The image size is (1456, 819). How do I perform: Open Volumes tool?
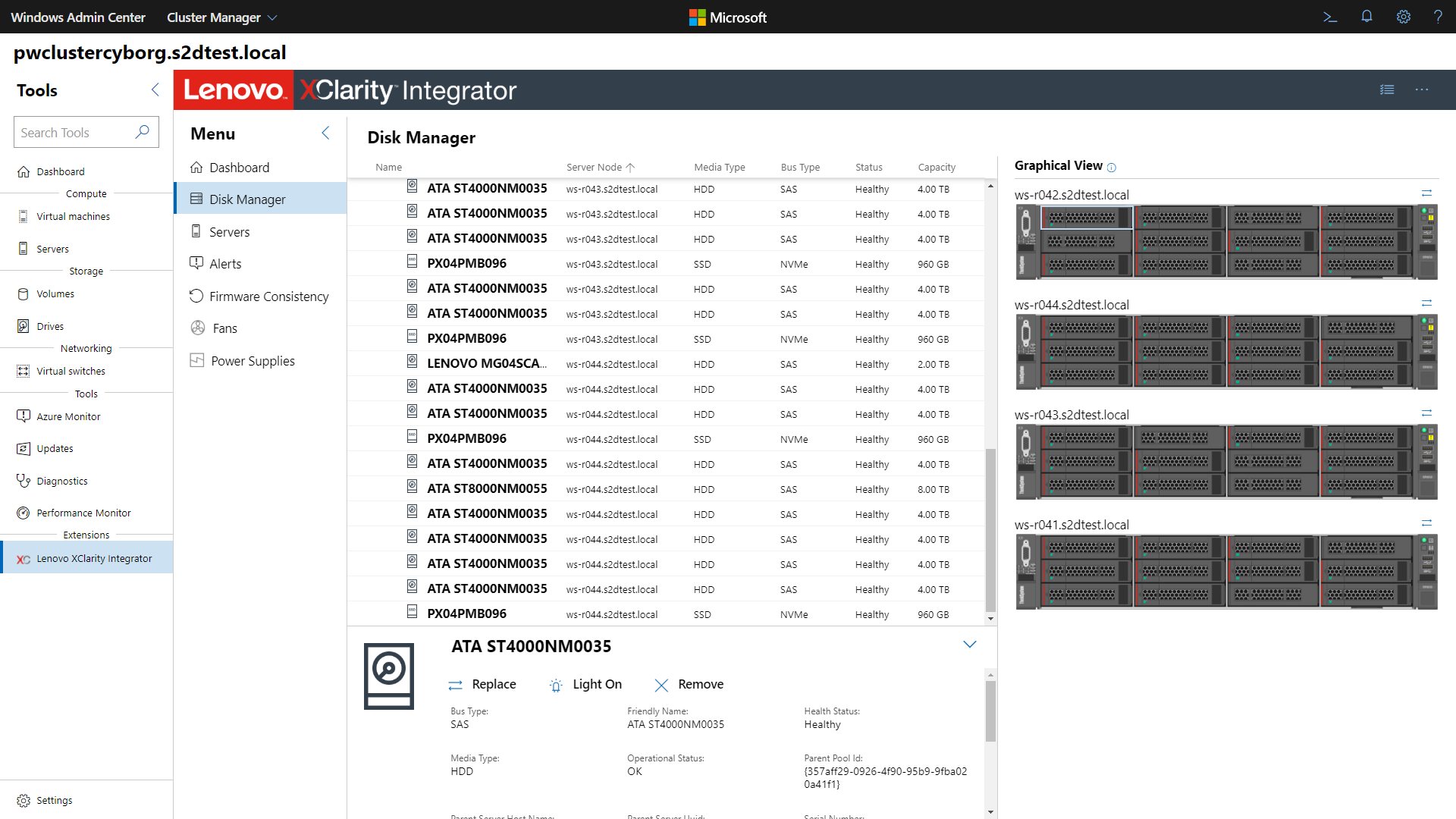(x=86, y=293)
